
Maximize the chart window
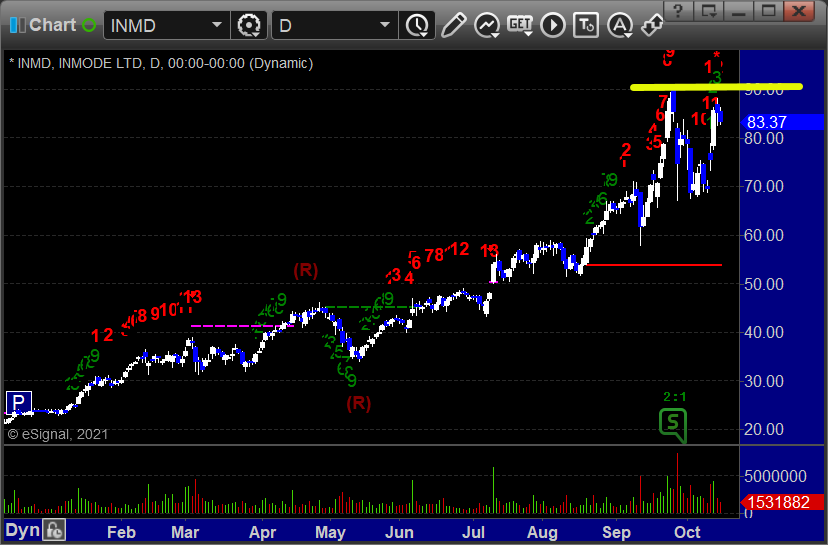click(768, 11)
